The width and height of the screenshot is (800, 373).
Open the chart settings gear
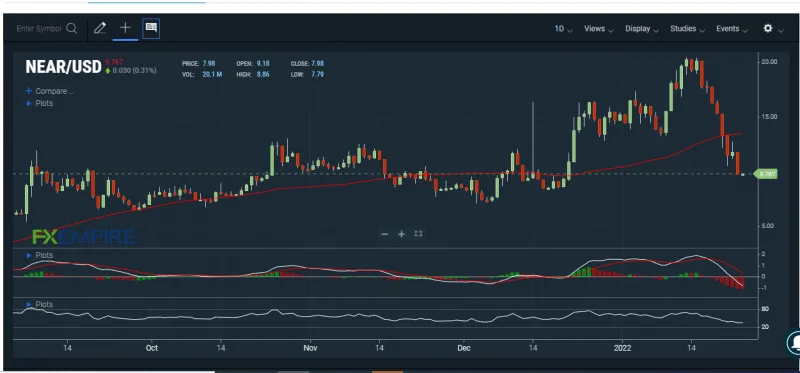(x=767, y=29)
